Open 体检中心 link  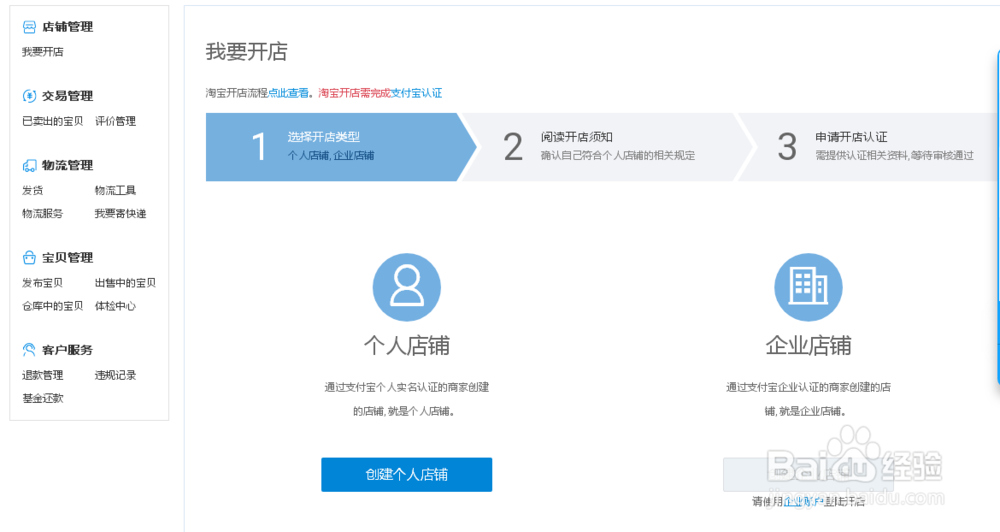pos(115,306)
